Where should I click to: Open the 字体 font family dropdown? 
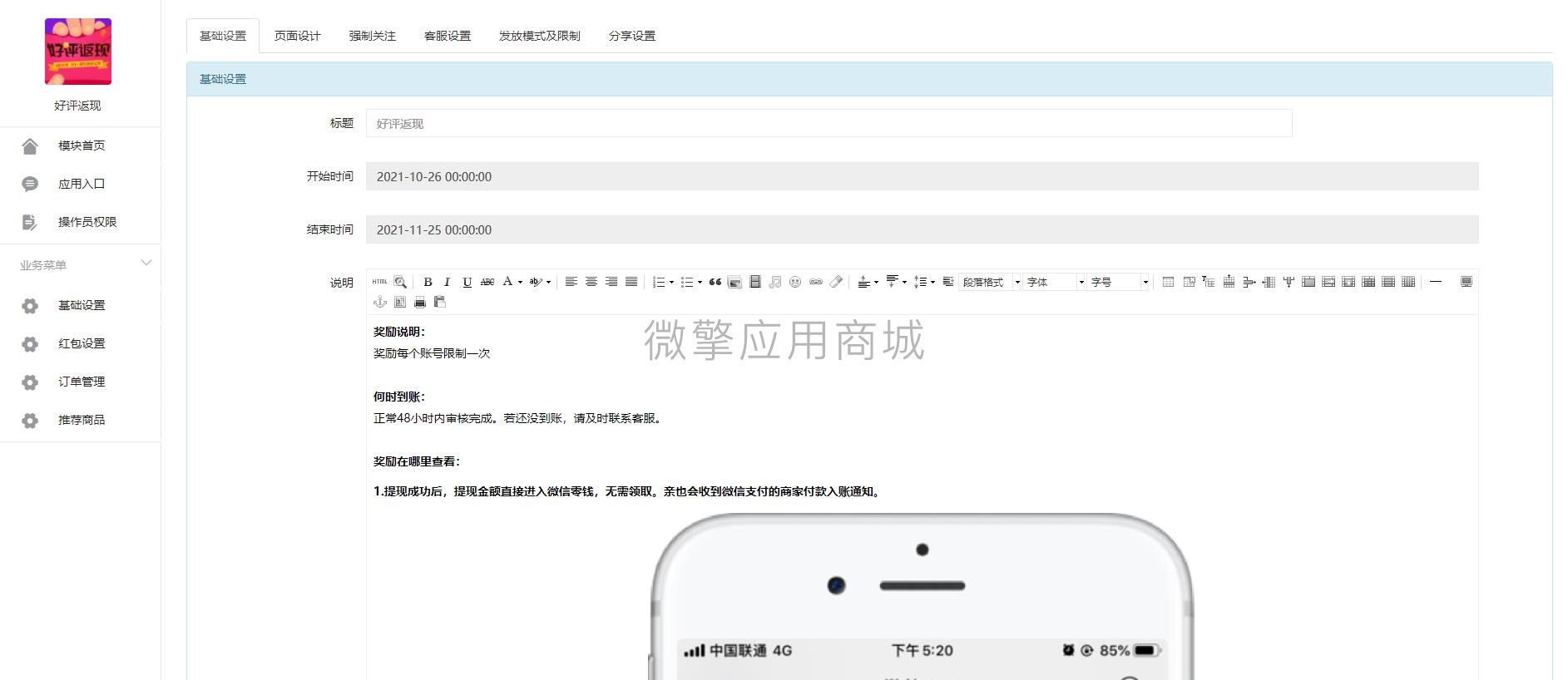point(1054,282)
